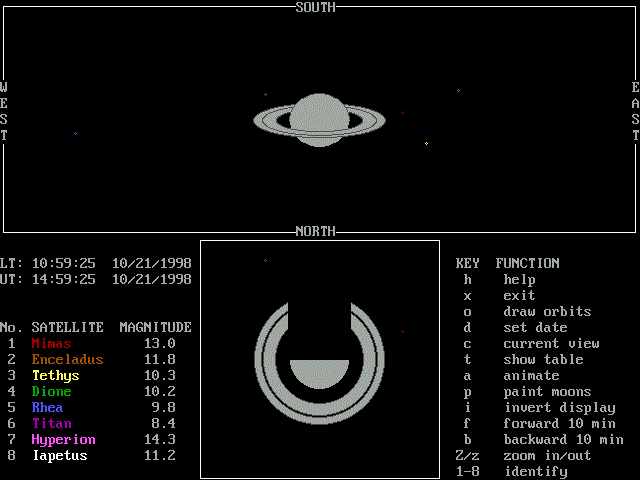Click the 'draw orbits' function
Viewport: 640px width, 480px height.
click(x=547, y=311)
